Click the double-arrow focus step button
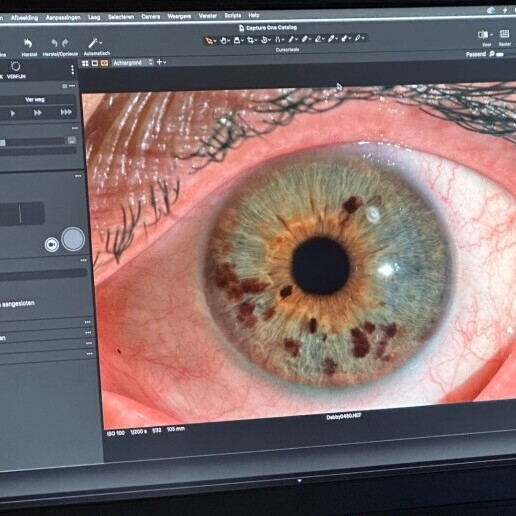This screenshot has height=516, width=516. click(38, 113)
